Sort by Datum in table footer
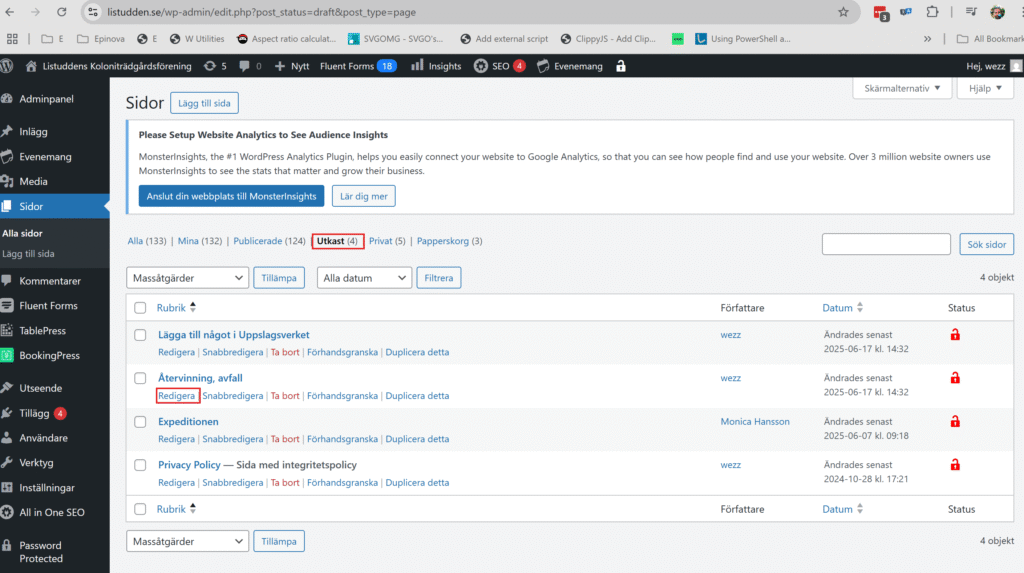Screen dimensions: 1024x573 click(842, 509)
